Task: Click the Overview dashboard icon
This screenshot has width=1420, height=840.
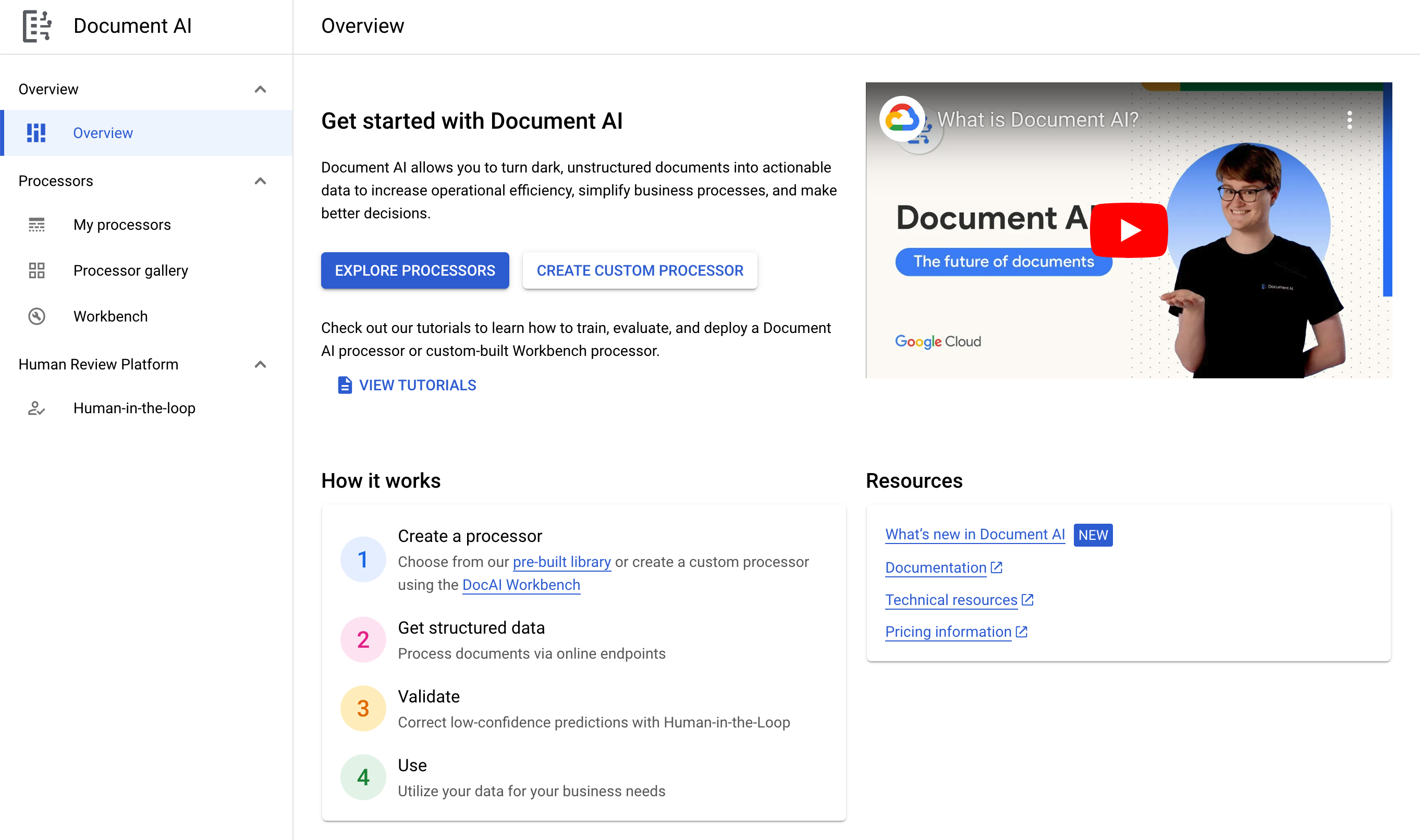Action: [x=36, y=132]
